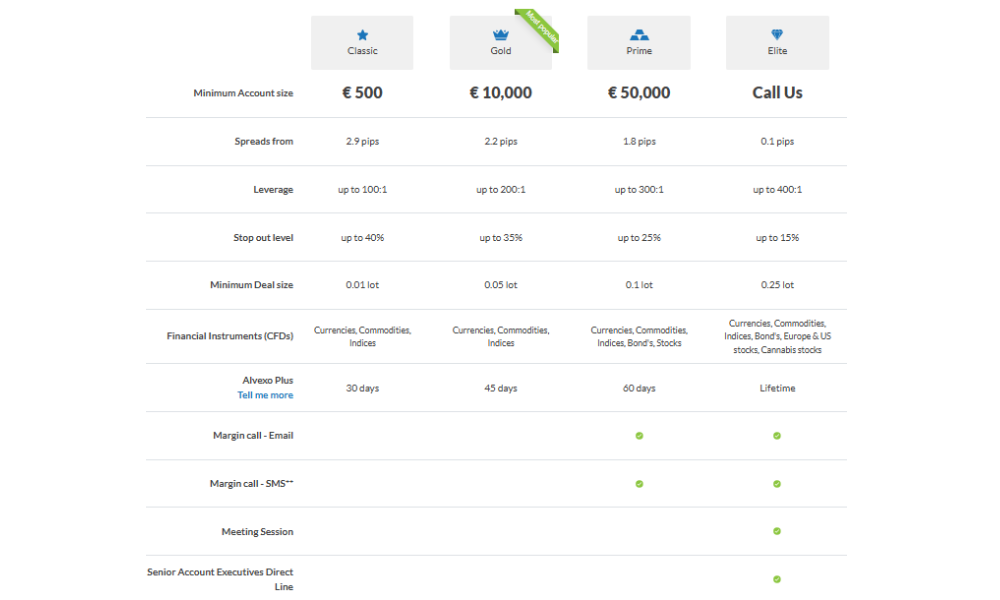Screen dimensions: 1000x600
Task: Click the € 500 minimum account price
Action: click(x=362, y=93)
